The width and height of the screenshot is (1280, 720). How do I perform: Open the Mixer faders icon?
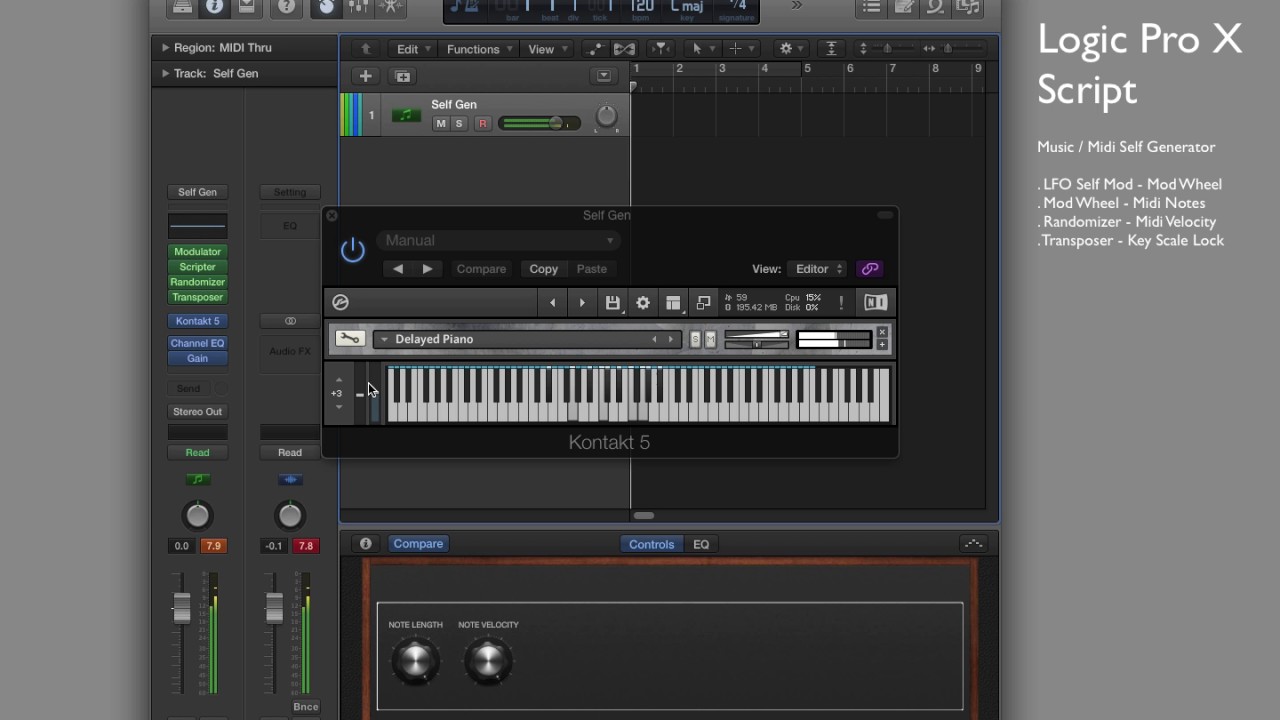[358, 7]
